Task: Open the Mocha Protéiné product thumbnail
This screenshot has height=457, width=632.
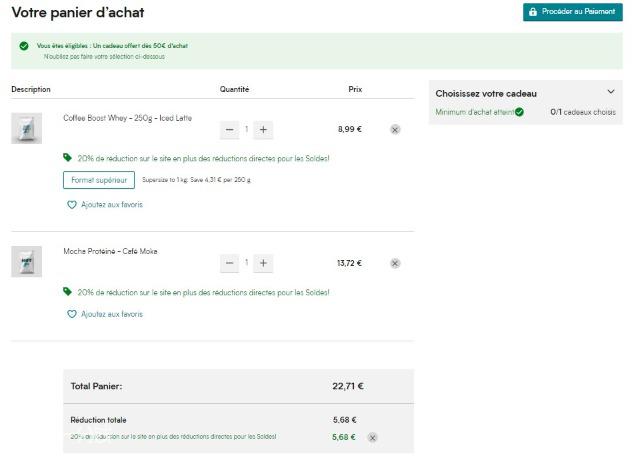Action: pyautogui.click(x=27, y=262)
